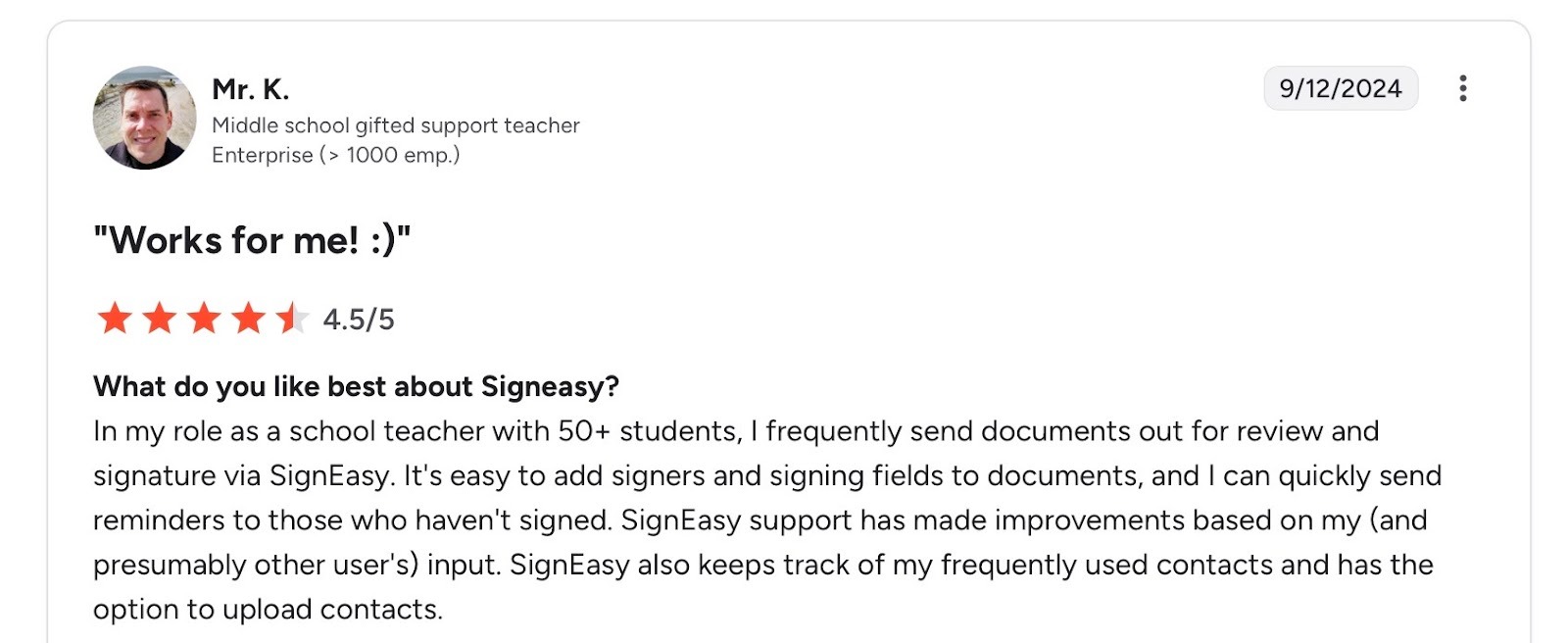
Task: Click the gifted support teacher job title
Action: tap(396, 124)
